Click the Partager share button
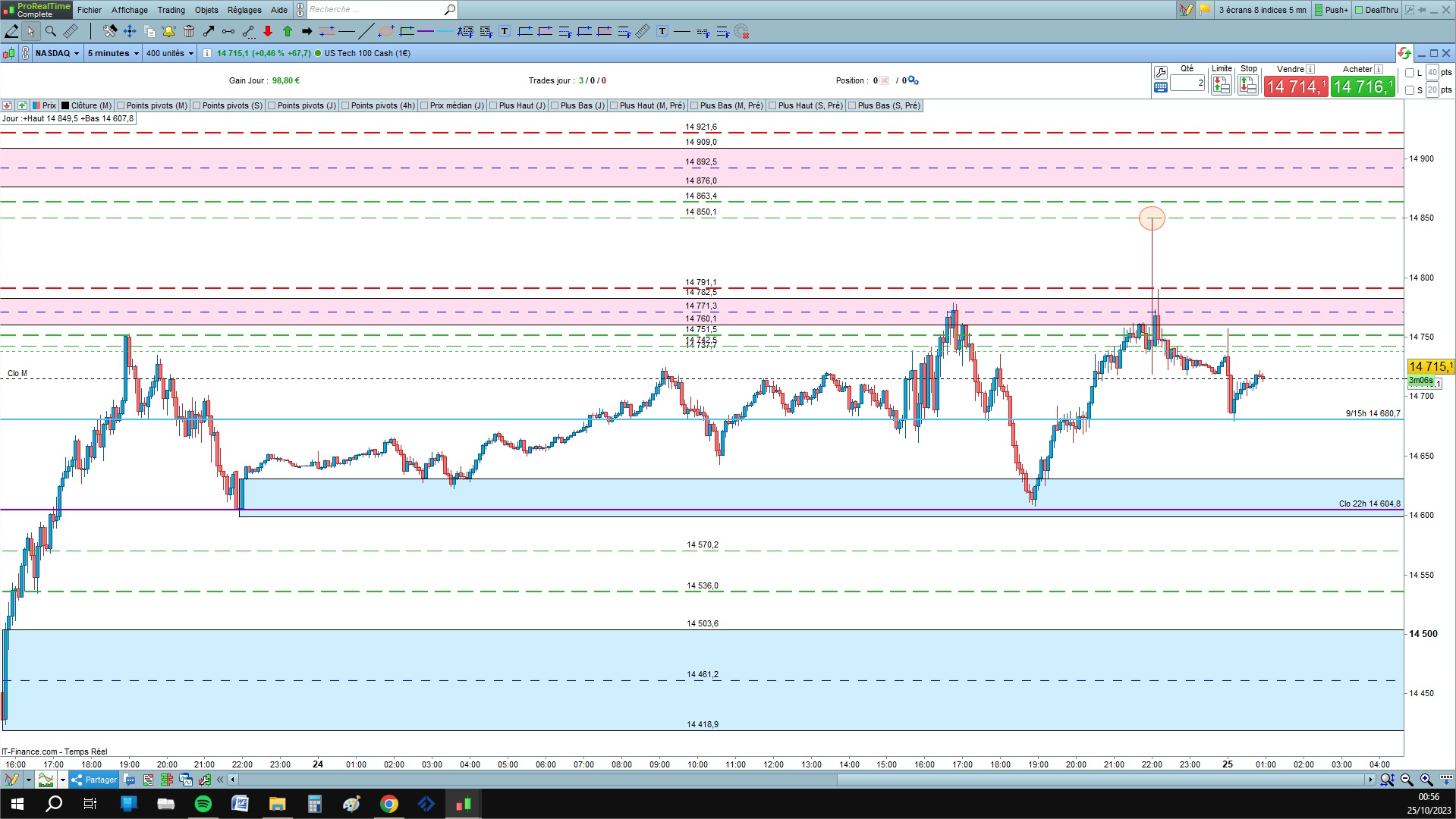 94,780
